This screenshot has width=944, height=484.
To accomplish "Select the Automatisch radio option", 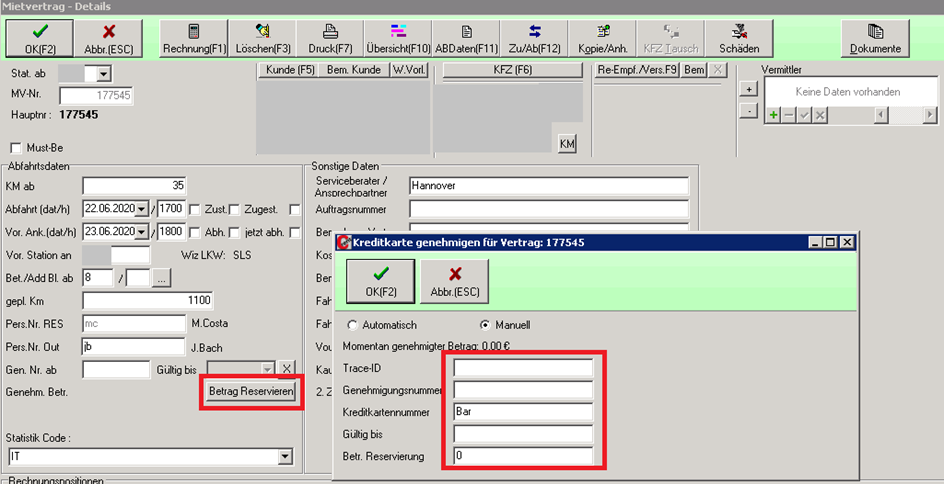I will tap(352, 325).
